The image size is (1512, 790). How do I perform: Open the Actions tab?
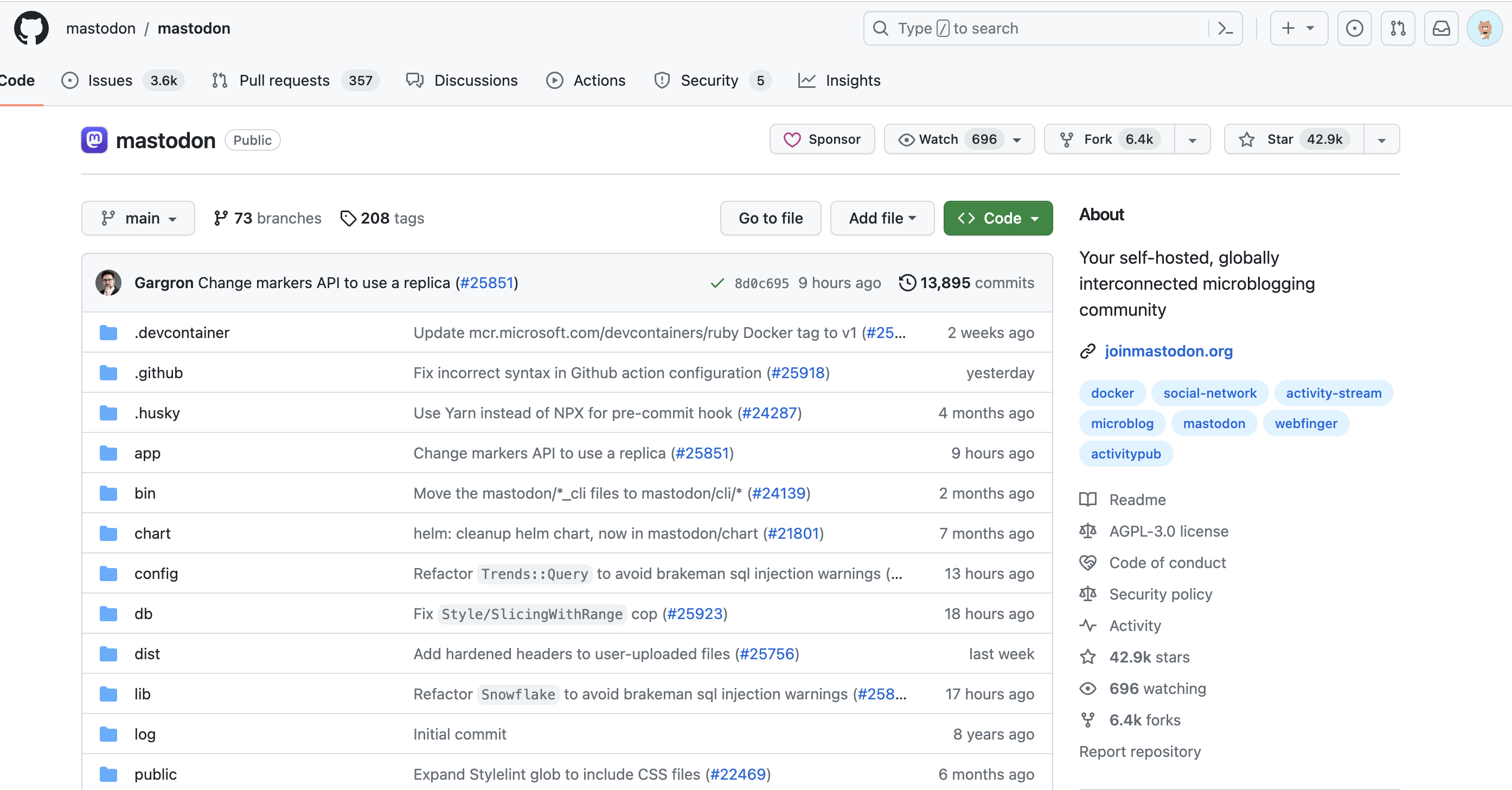pos(586,80)
